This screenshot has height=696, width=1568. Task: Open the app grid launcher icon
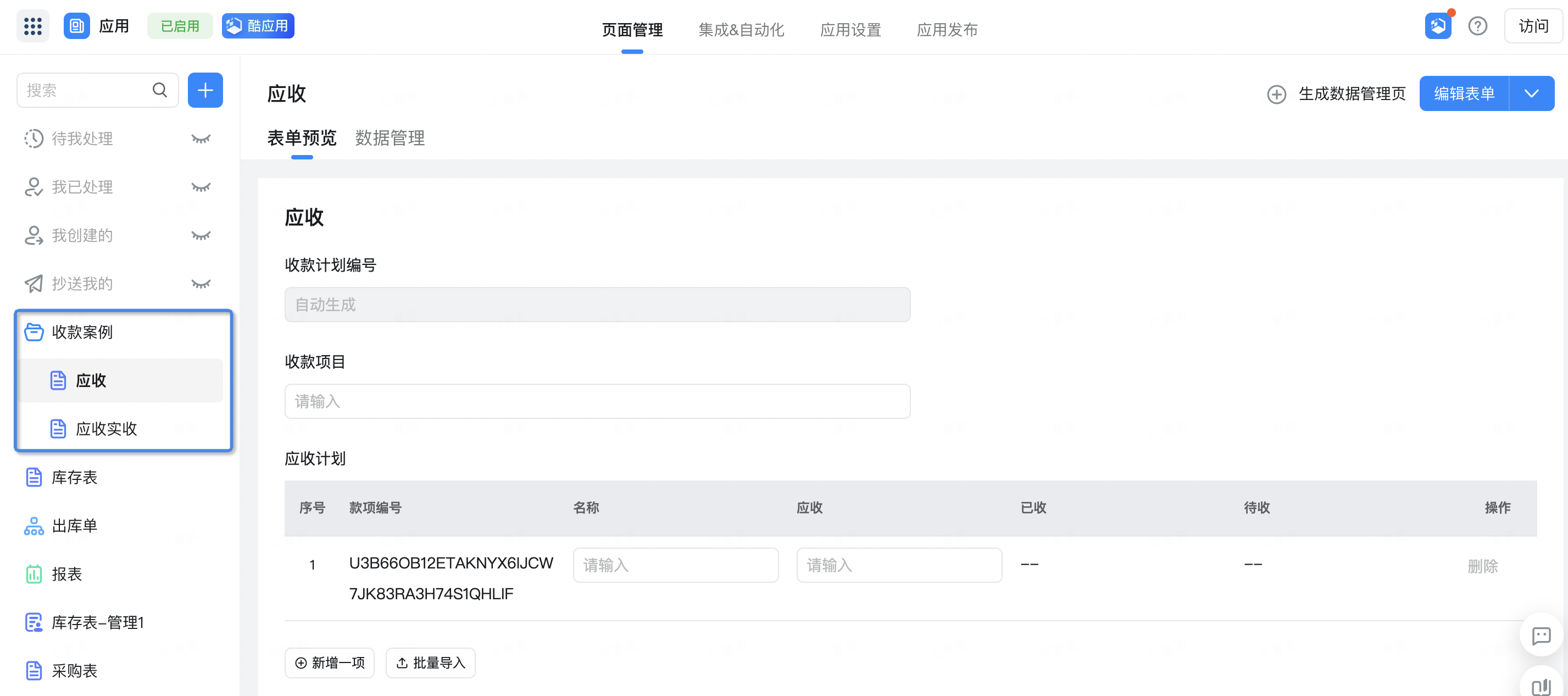pyautogui.click(x=32, y=26)
